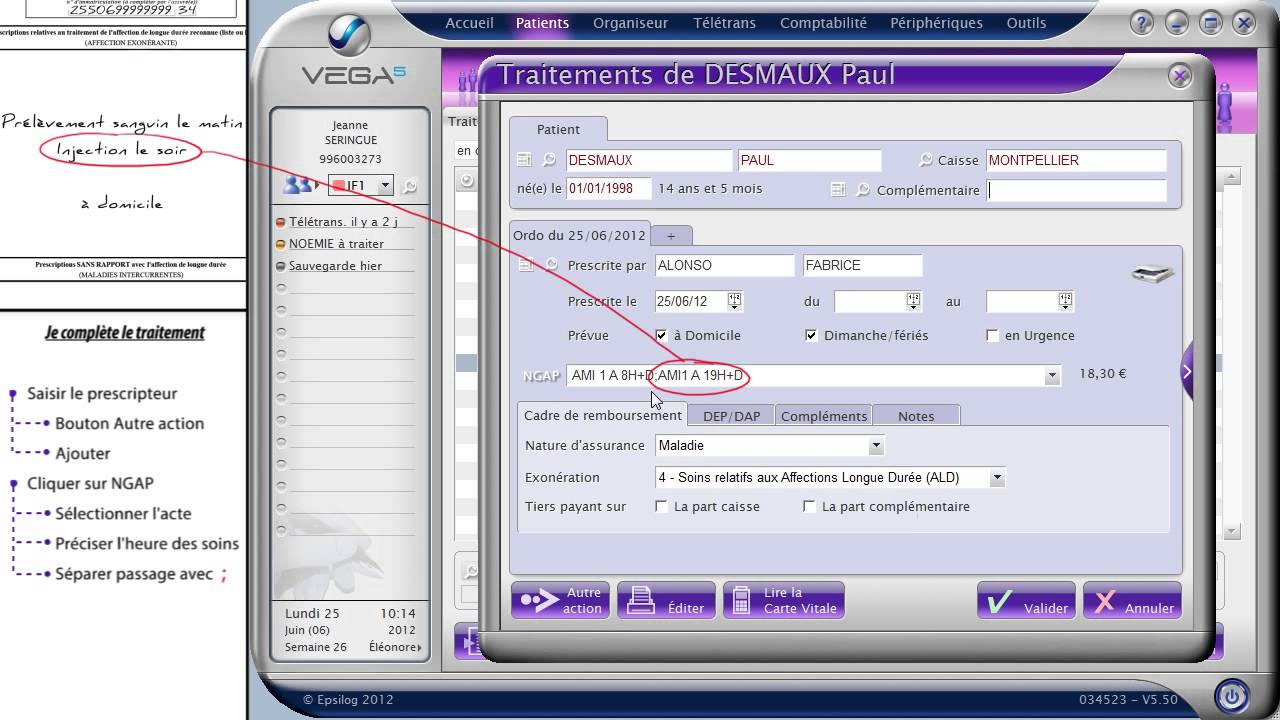Click the 'Autre action' button

pyautogui.click(x=560, y=600)
